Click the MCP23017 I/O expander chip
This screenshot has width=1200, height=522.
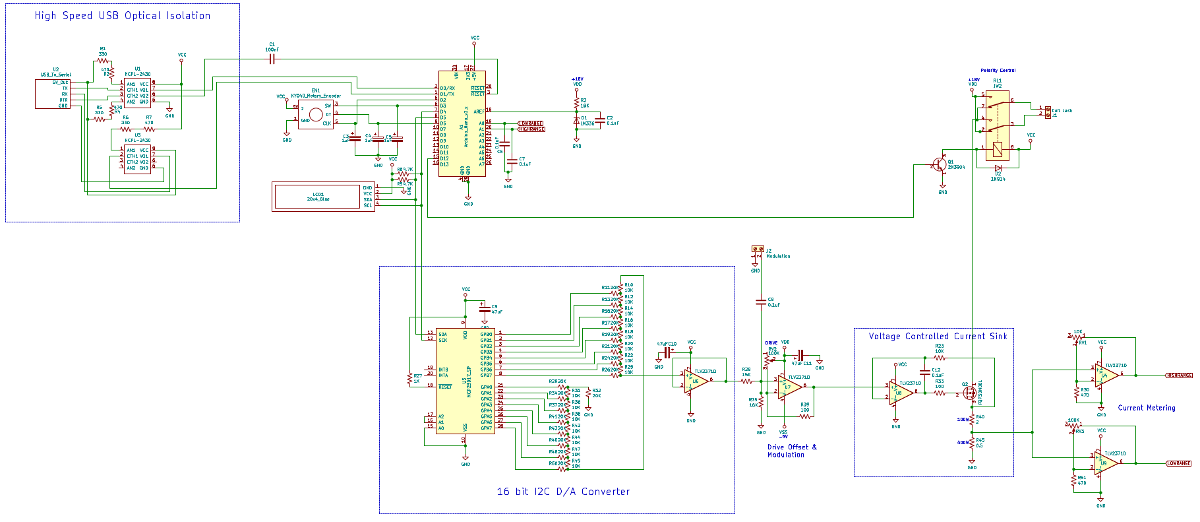(465, 380)
